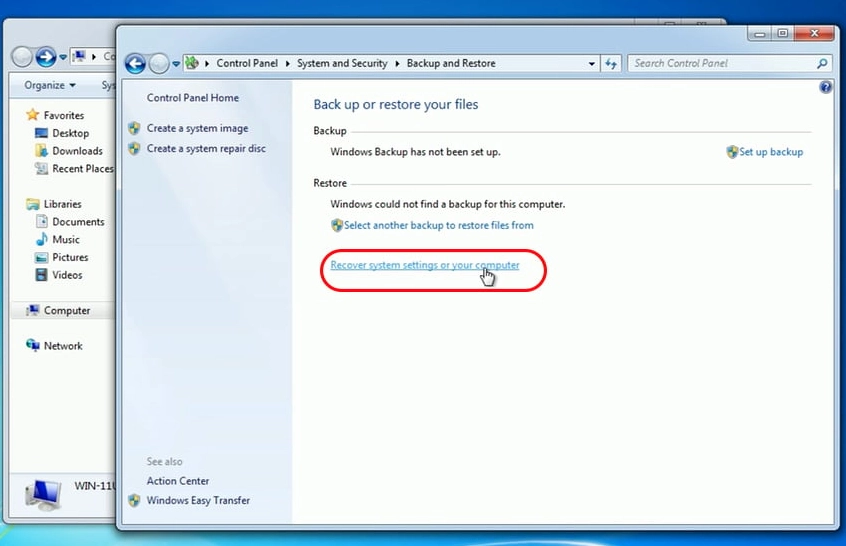Select Pictures library
This screenshot has width=846, height=546.
click(70, 257)
